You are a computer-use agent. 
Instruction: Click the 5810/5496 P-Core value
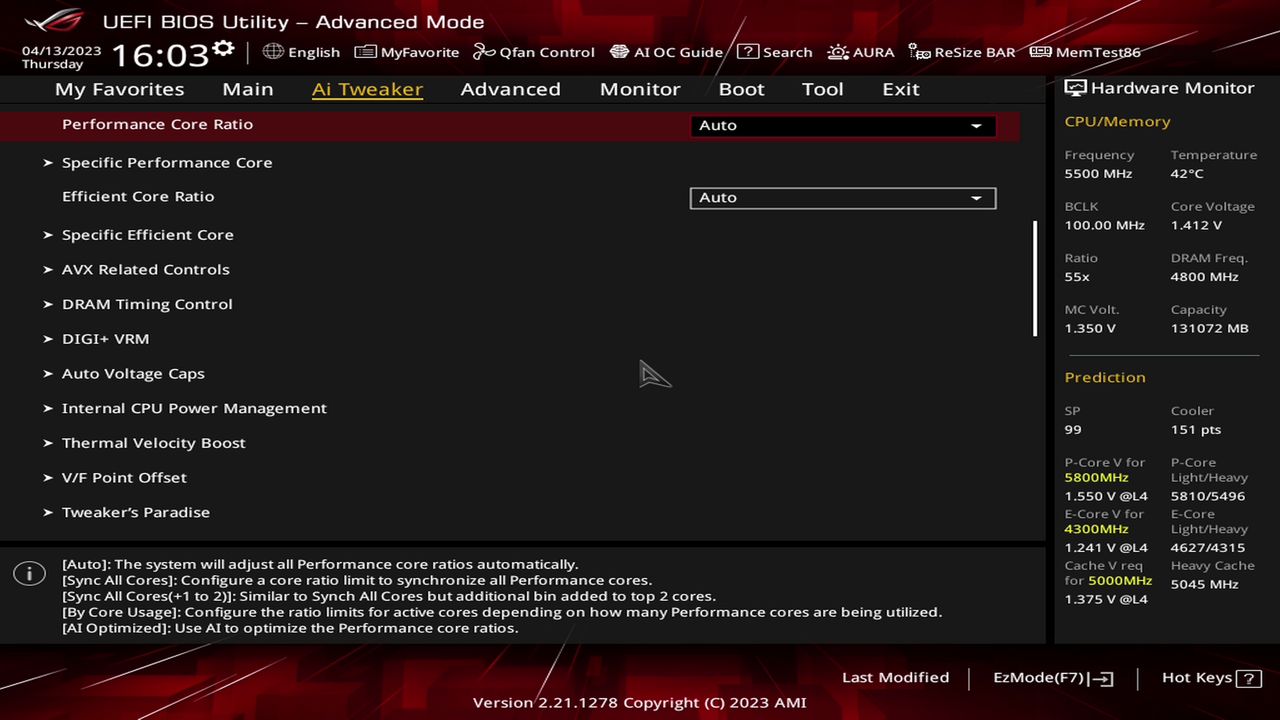click(1208, 497)
